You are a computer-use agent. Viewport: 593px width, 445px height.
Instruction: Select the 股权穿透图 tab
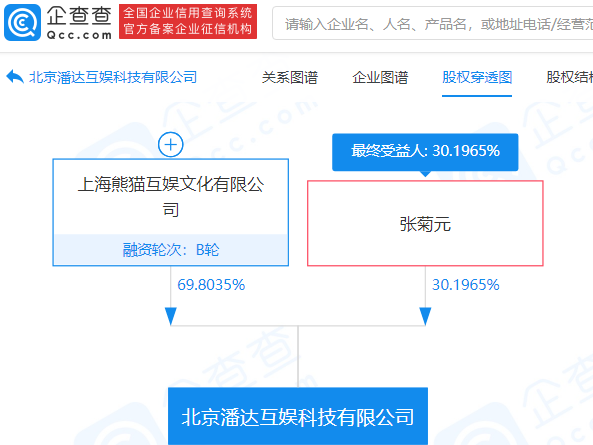point(477,78)
